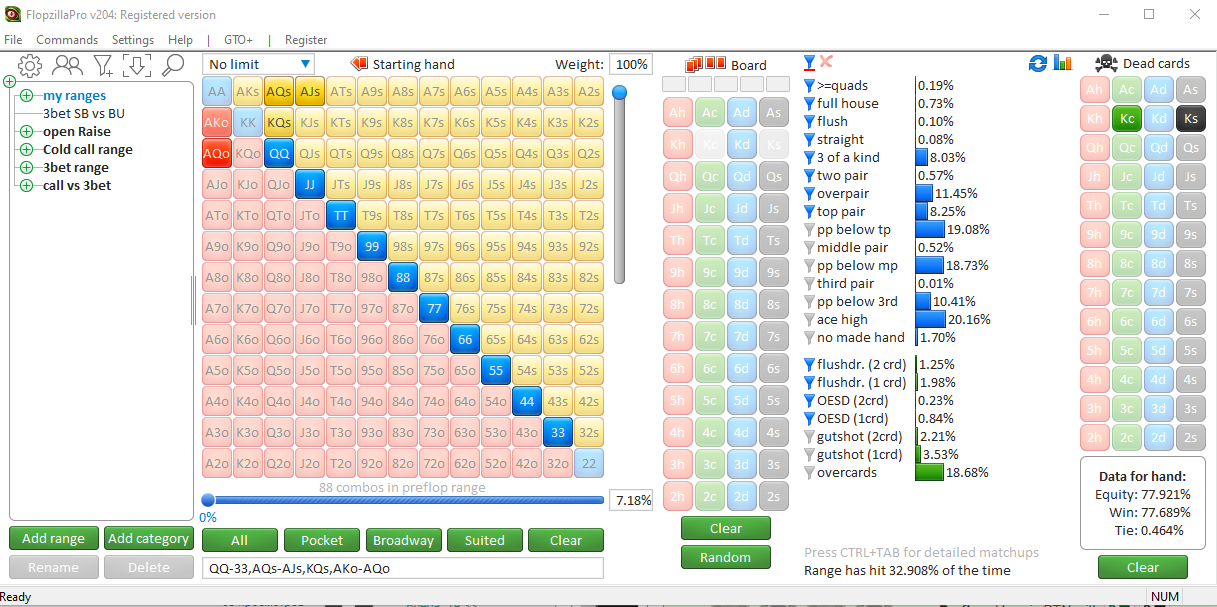Clear the board cards
Viewport: 1217px width, 607px height.
pyautogui.click(x=726, y=528)
